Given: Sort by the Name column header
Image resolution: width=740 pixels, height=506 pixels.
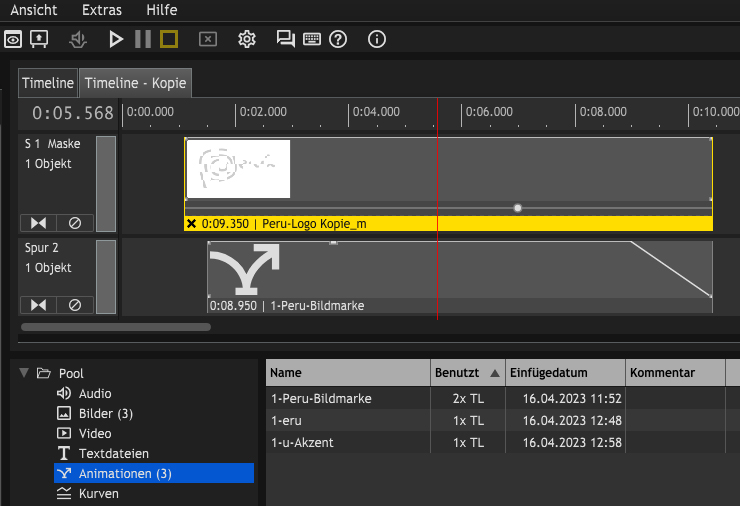Looking at the screenshot, I should click(348, 373).
